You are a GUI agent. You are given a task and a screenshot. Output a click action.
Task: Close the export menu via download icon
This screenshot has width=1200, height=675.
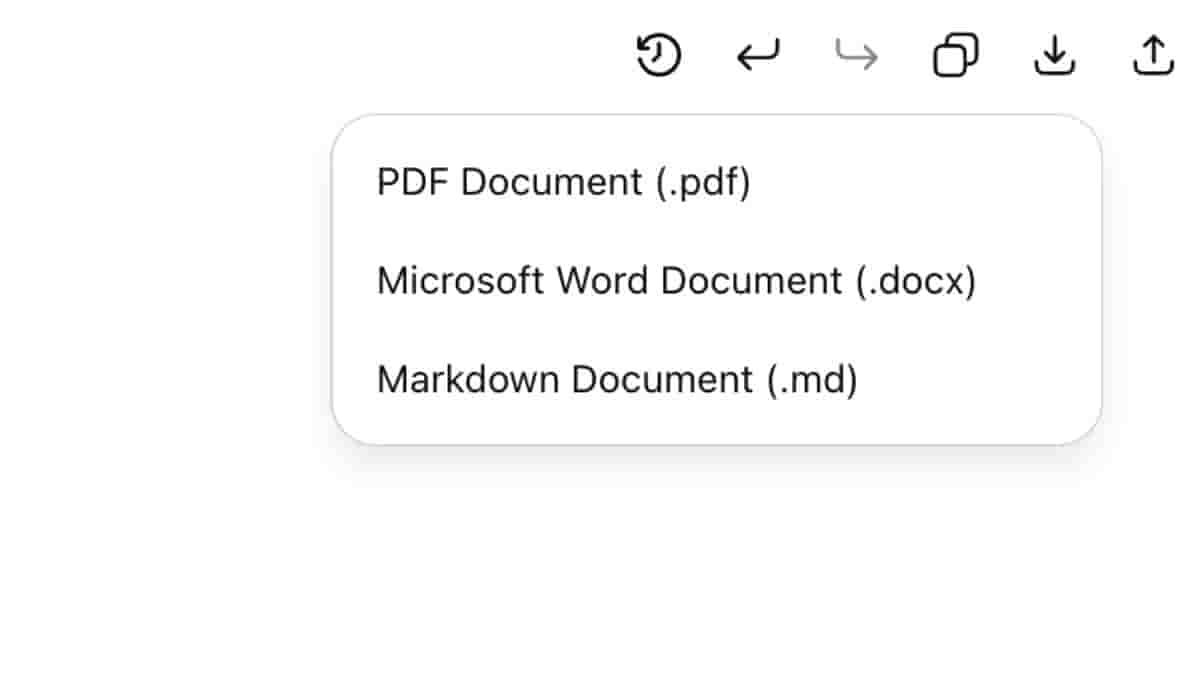[x=1054, y=56]
